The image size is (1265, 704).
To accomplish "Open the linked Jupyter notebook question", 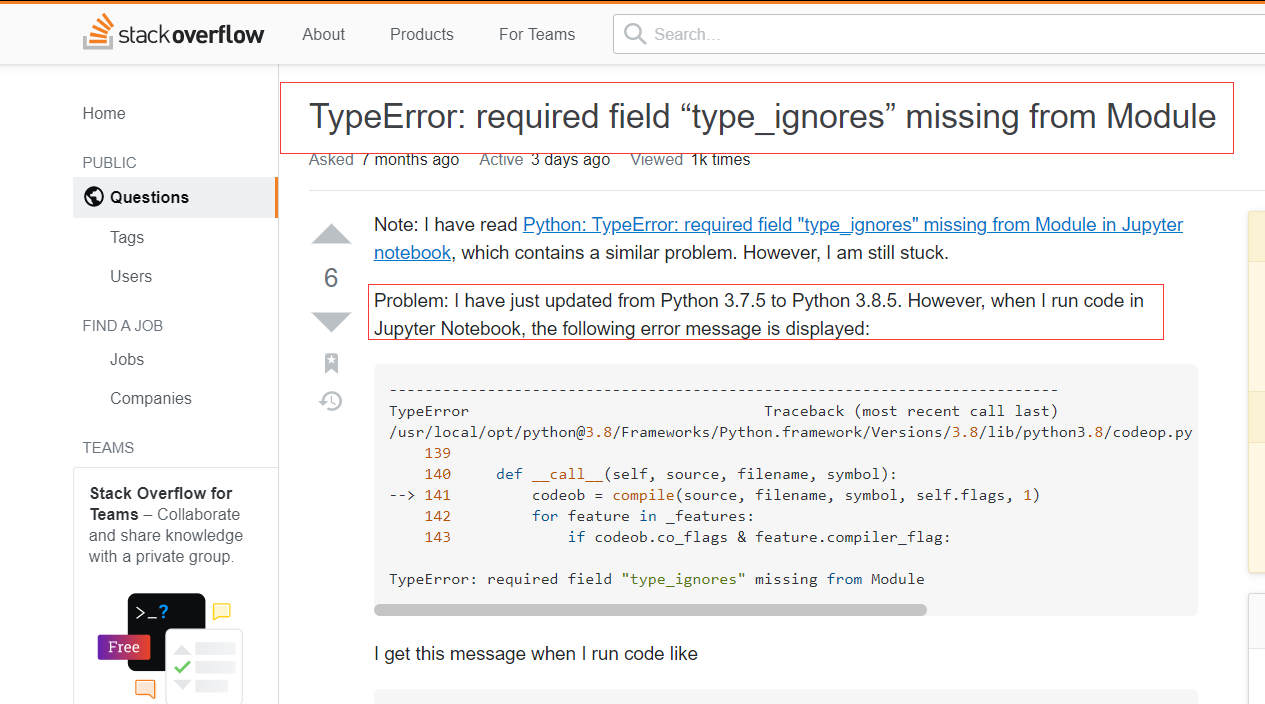I will pyautogui.click(x=779, y=239).
